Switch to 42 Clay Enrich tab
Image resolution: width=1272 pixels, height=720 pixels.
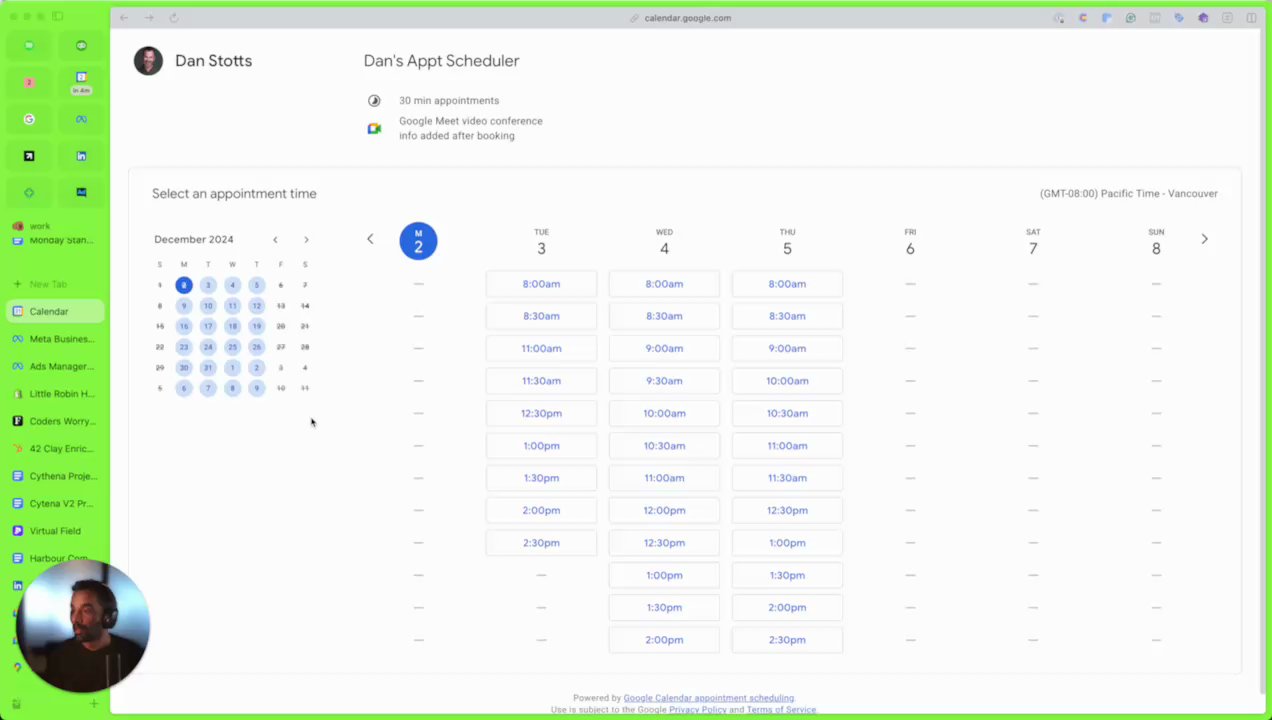[56, 448]
